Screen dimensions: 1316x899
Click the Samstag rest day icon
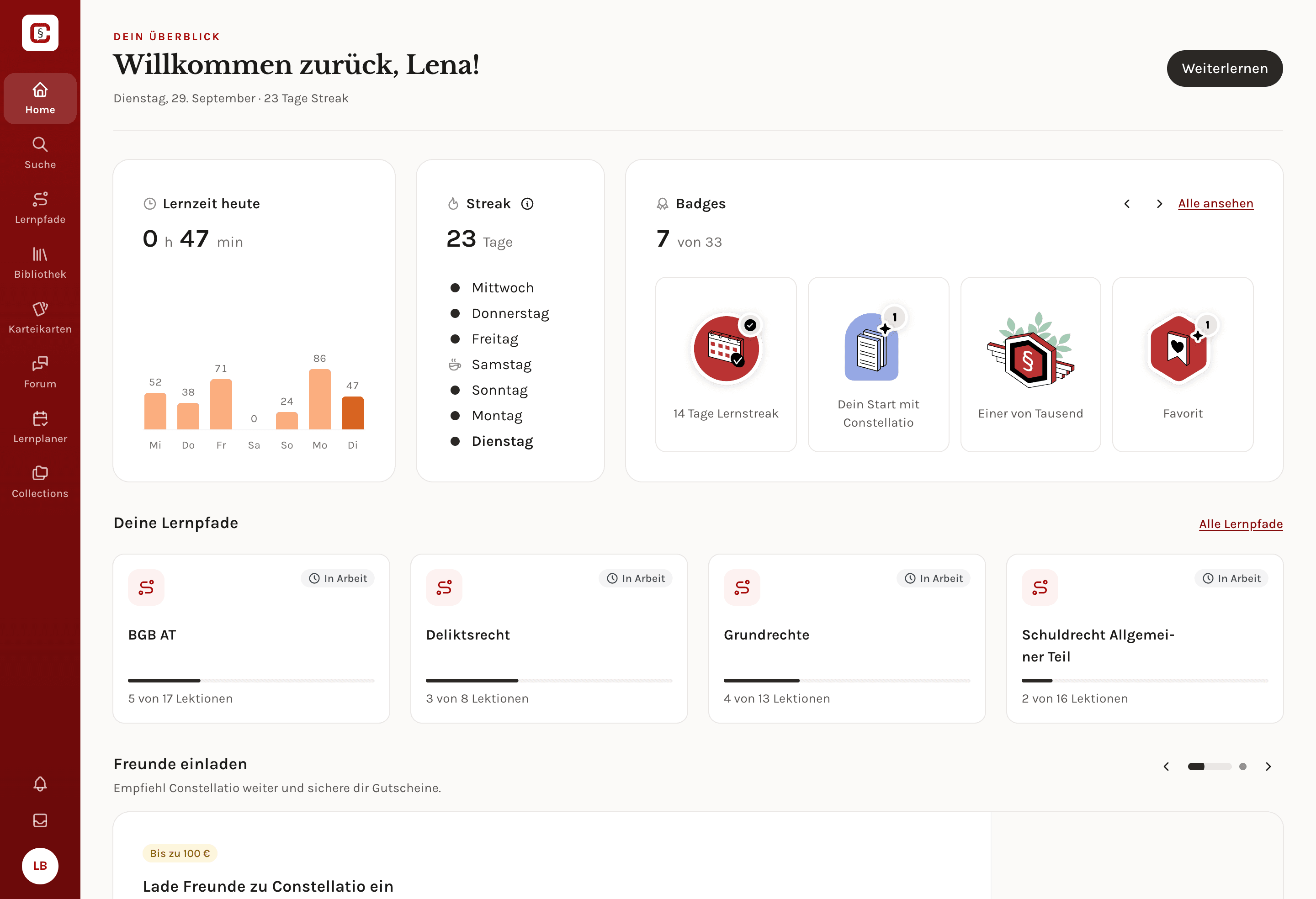(x=455, y=365)
